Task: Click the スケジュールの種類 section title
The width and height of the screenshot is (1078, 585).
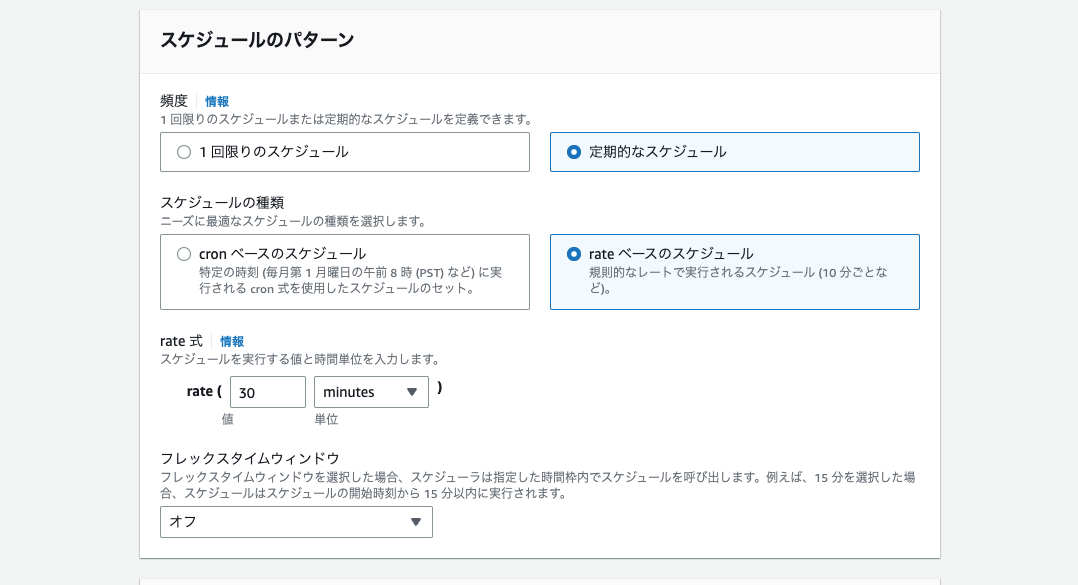Action: (x=222, y=203)
